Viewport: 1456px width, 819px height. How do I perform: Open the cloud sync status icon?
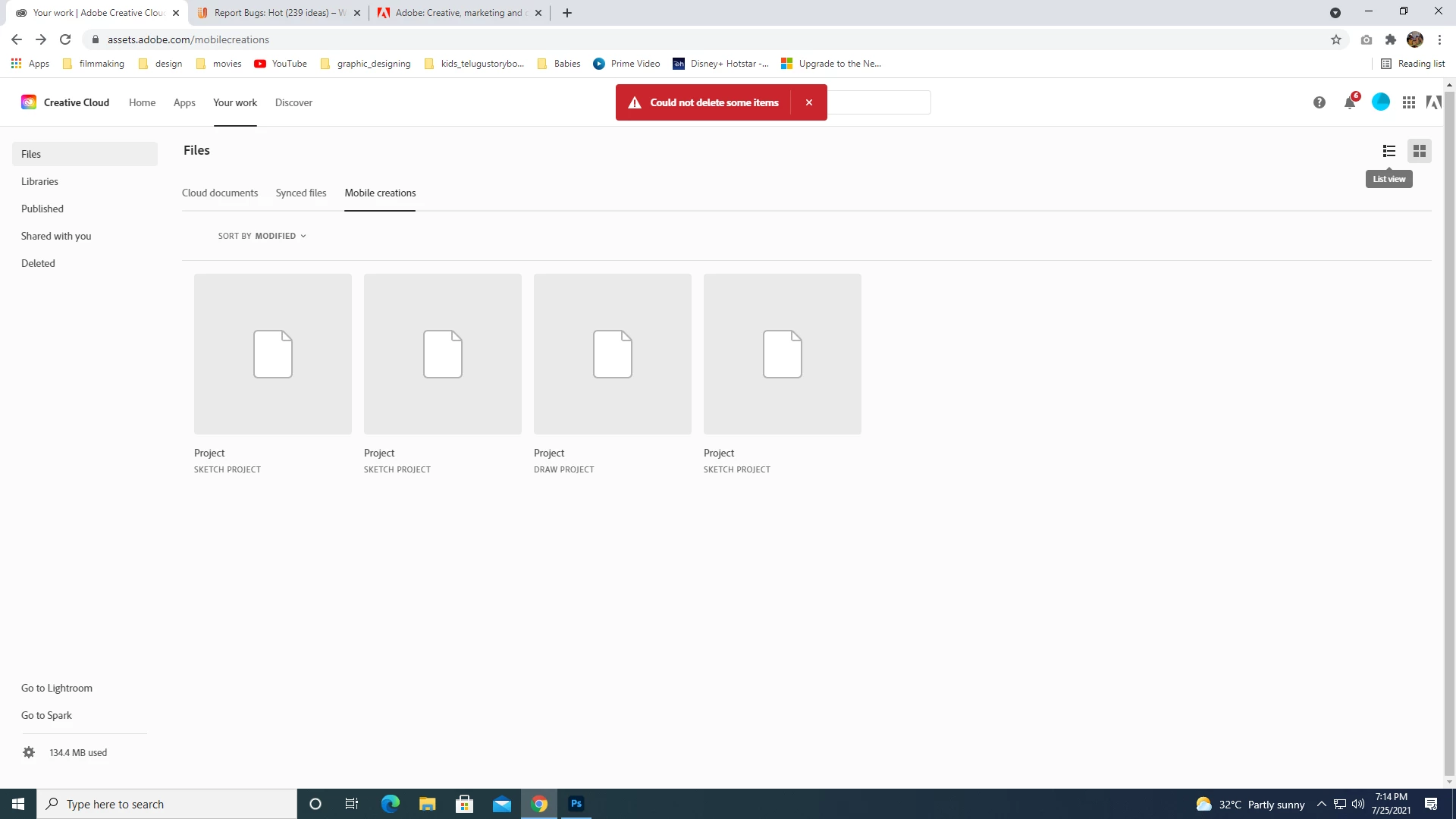pyautogui.click(x=1380, y=102)
